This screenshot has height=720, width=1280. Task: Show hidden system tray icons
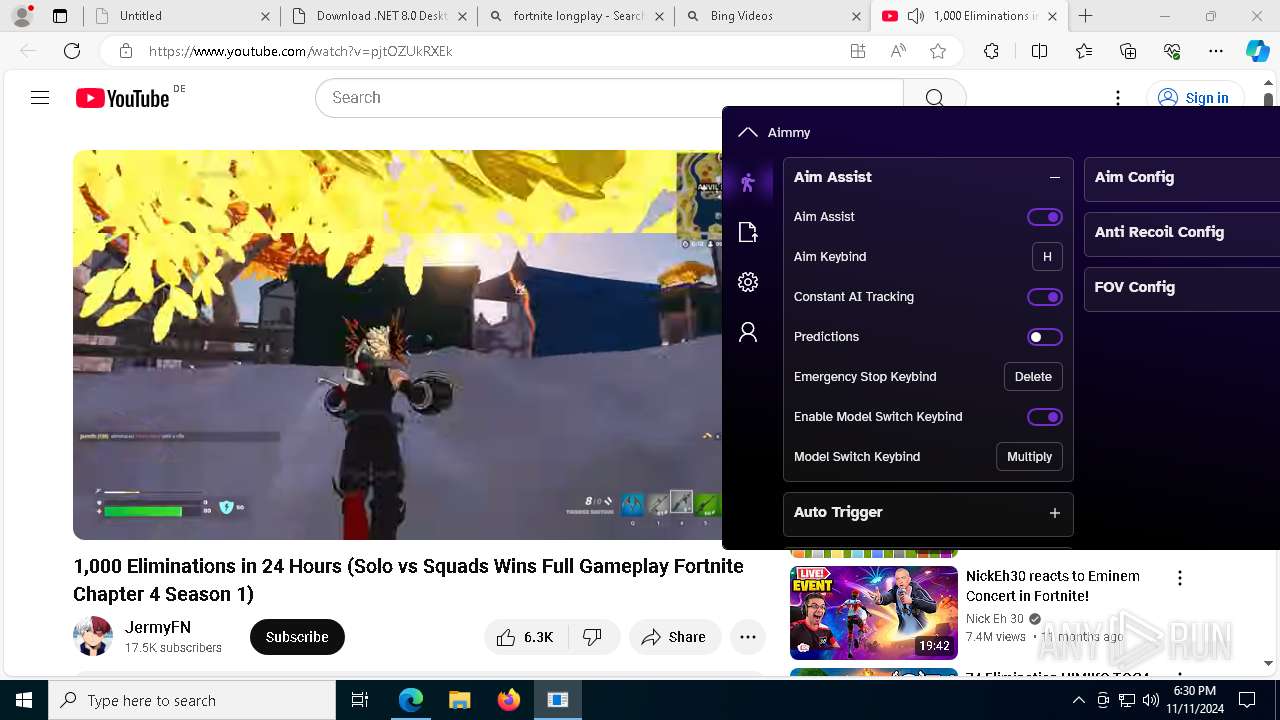point(1078,700)
